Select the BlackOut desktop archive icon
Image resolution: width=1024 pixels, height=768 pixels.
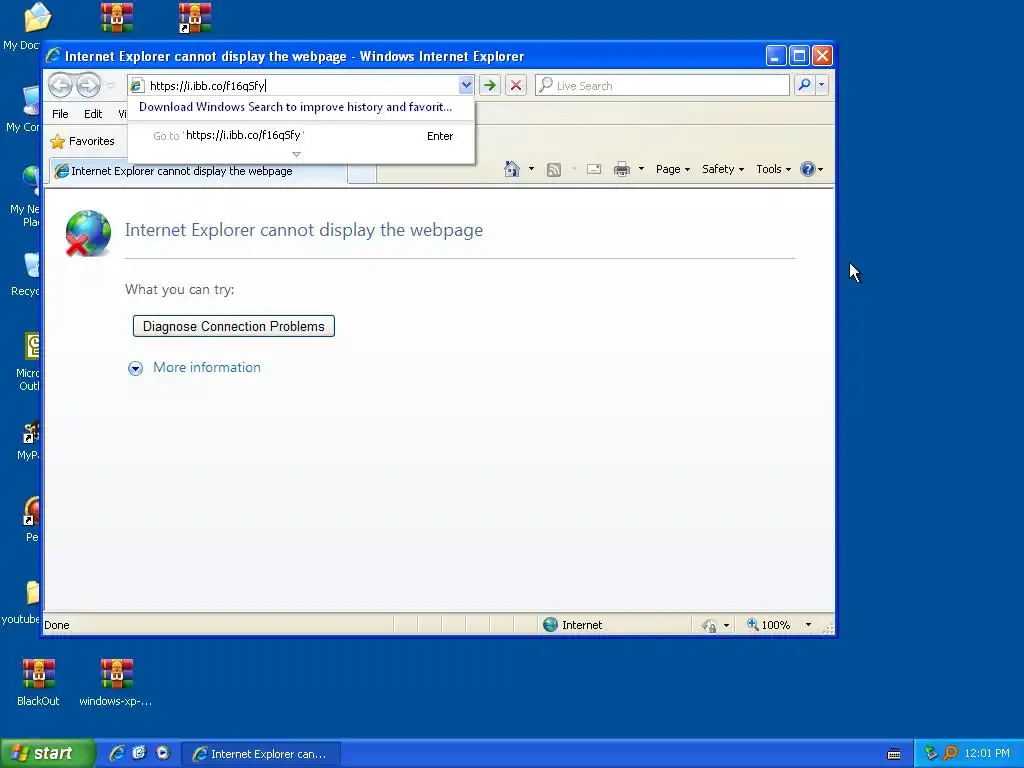coord(38,682)
